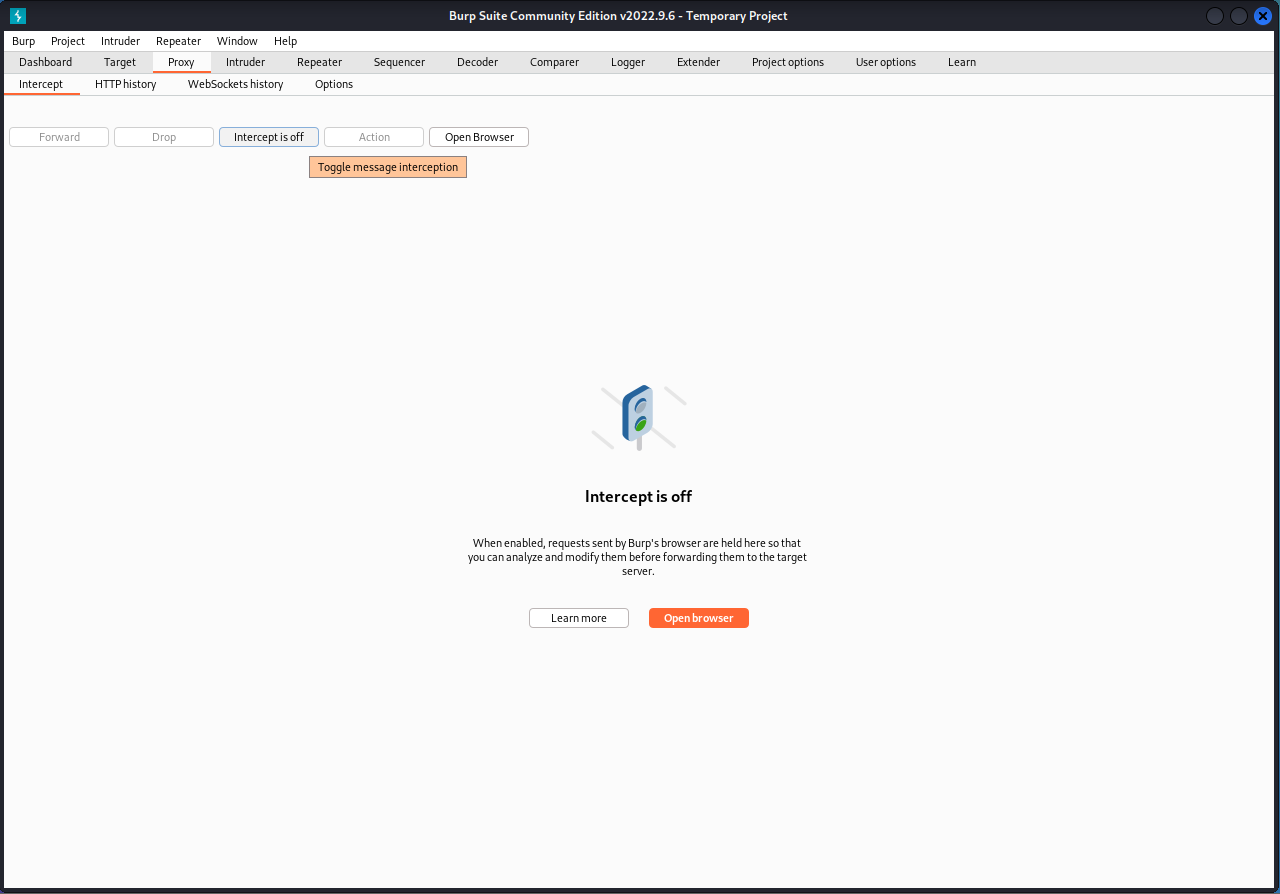Viewport: 1280px width, 894px height.
Task: Click the Forward button
Action: [x=59, y=137]
